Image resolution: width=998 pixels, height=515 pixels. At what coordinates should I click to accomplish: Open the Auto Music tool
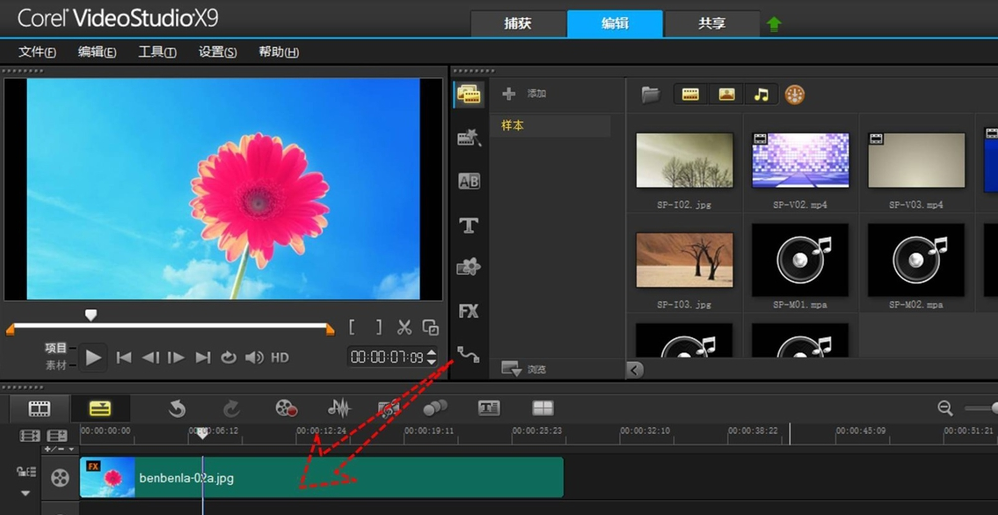click(x=389, y=409)
